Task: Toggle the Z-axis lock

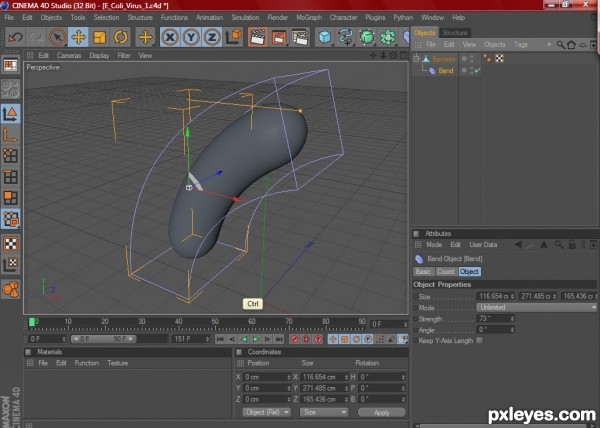Action: point(212,37)
